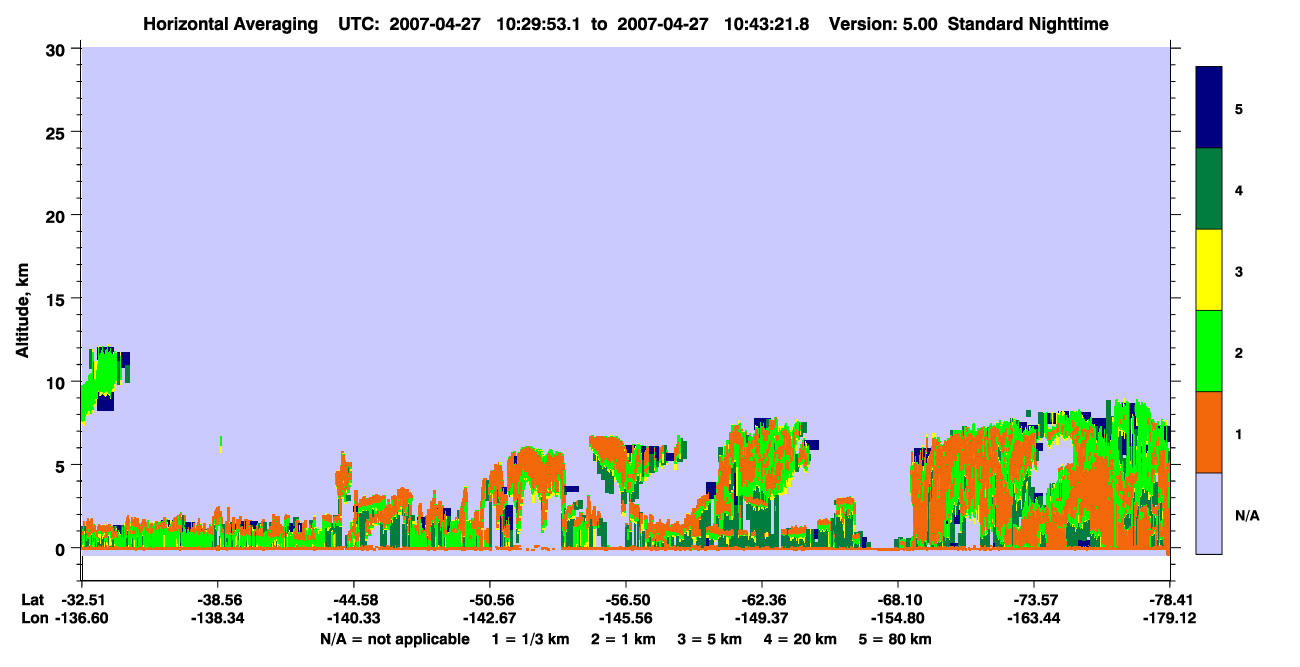Viewport: 1300px width, 667px height.
Task: Click the 'Standard Nighttime' text
Action: coord(1028,24)
